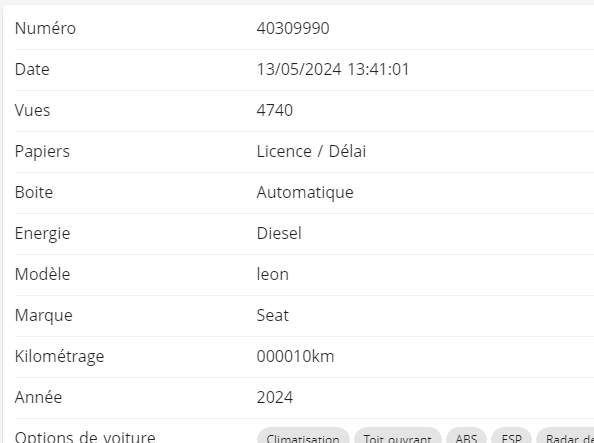Viewport: 594px width, 443px height.
Task: Click the Options de voiture label
Action: [x=85, y=437]
